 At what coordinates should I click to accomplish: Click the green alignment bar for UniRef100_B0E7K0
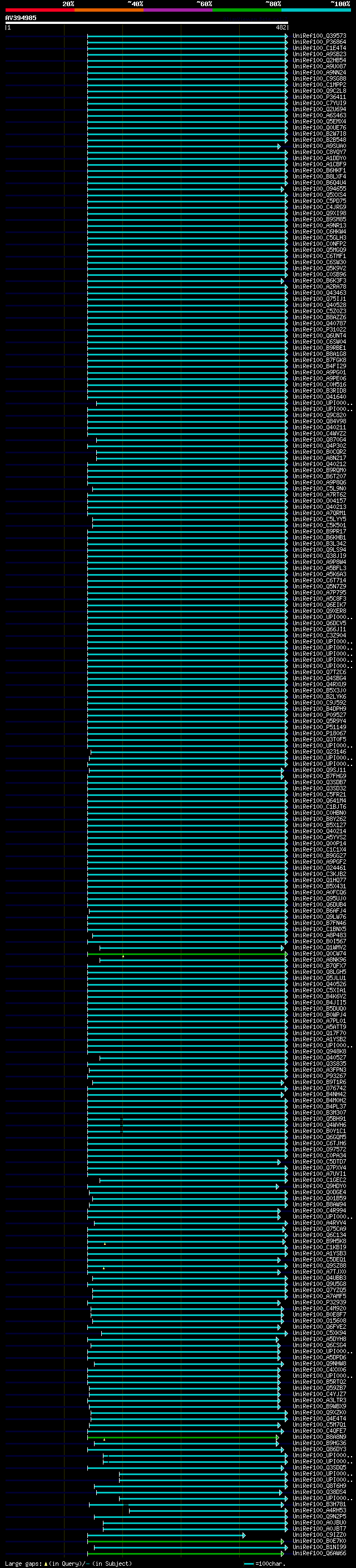pos(186,1541)
